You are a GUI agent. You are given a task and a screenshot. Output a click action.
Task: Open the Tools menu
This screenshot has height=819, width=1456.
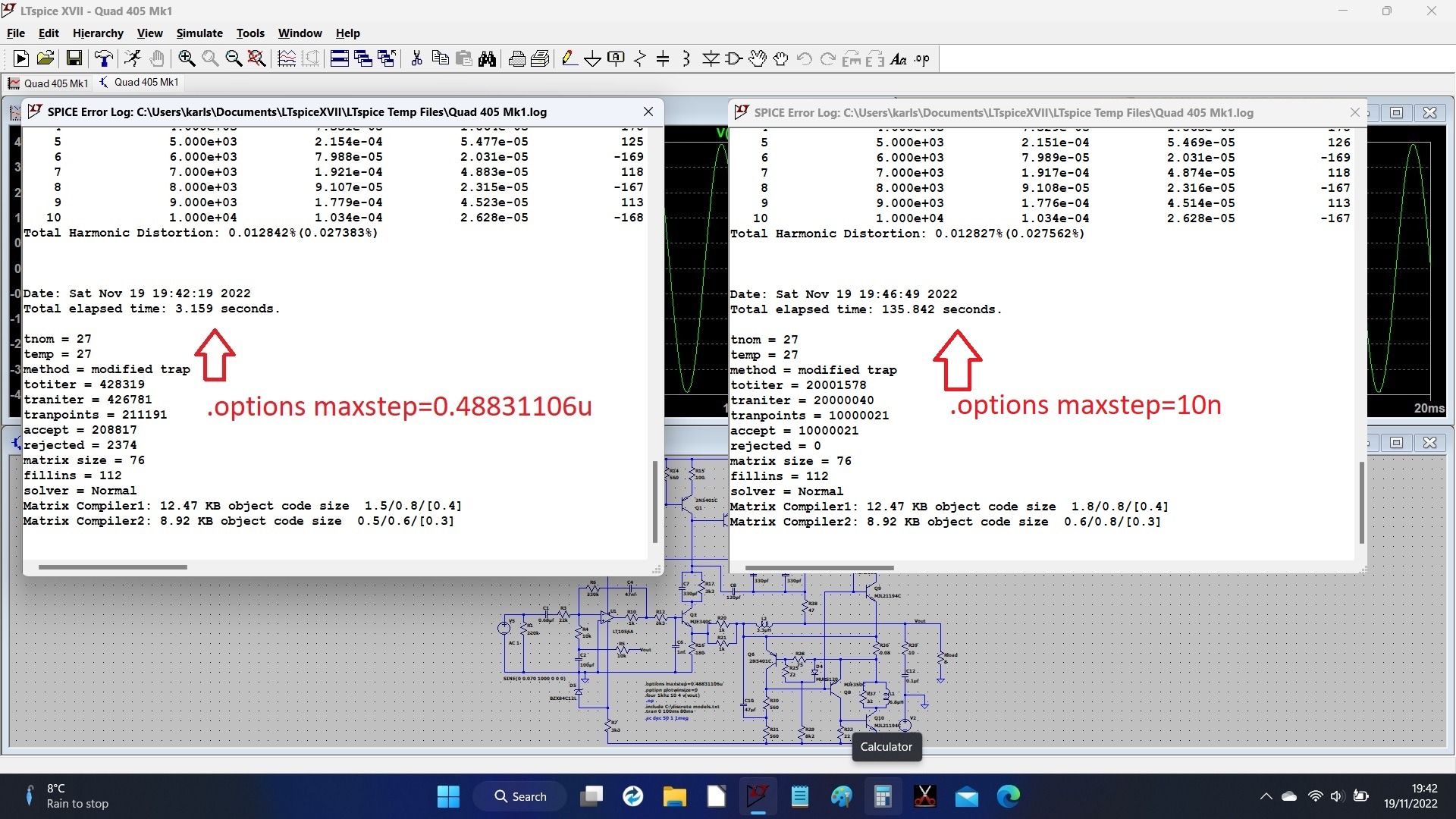pyautogui.click(x=250, y=33)
